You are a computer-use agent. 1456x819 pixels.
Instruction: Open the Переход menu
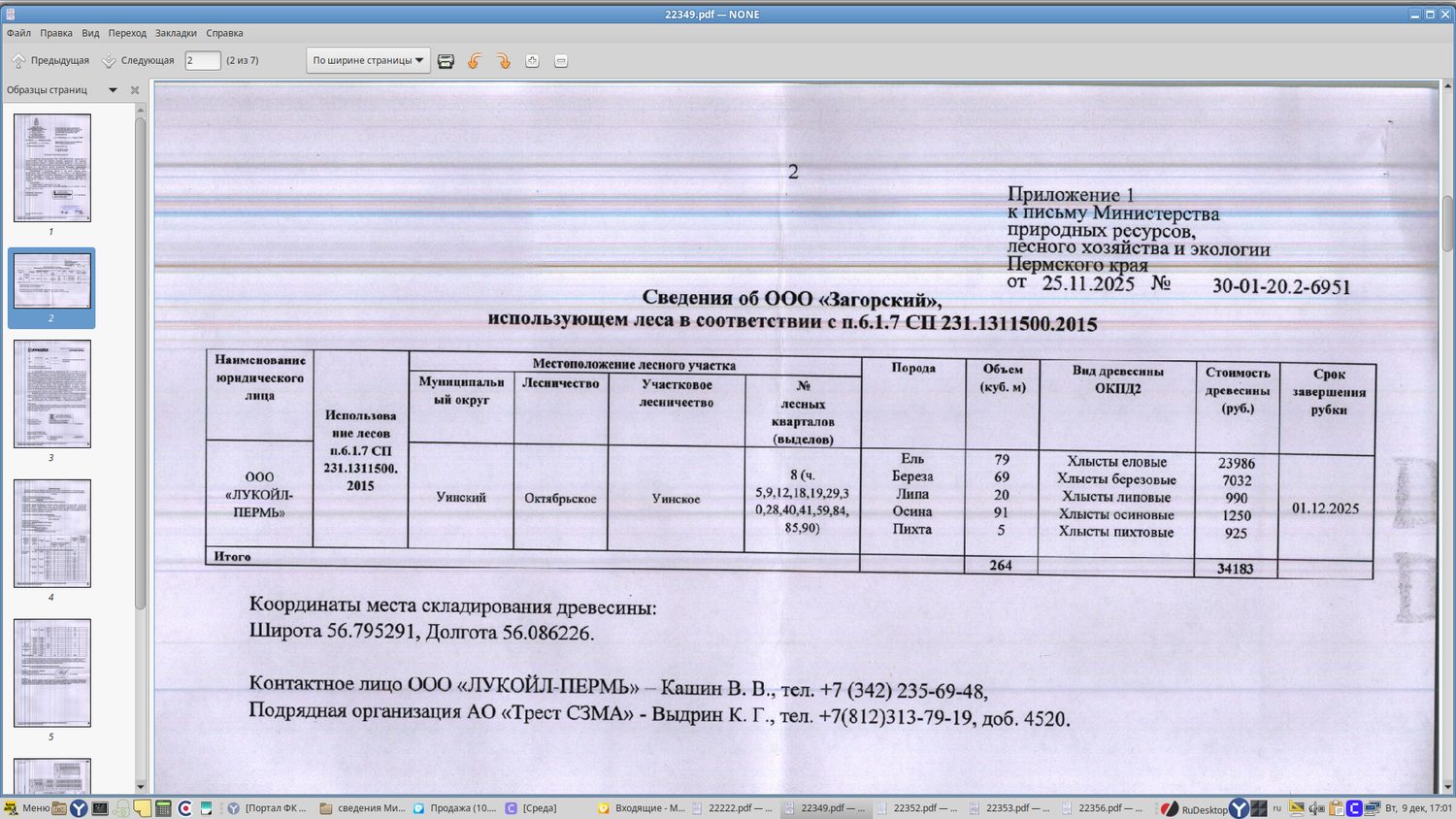coord(127,33)
